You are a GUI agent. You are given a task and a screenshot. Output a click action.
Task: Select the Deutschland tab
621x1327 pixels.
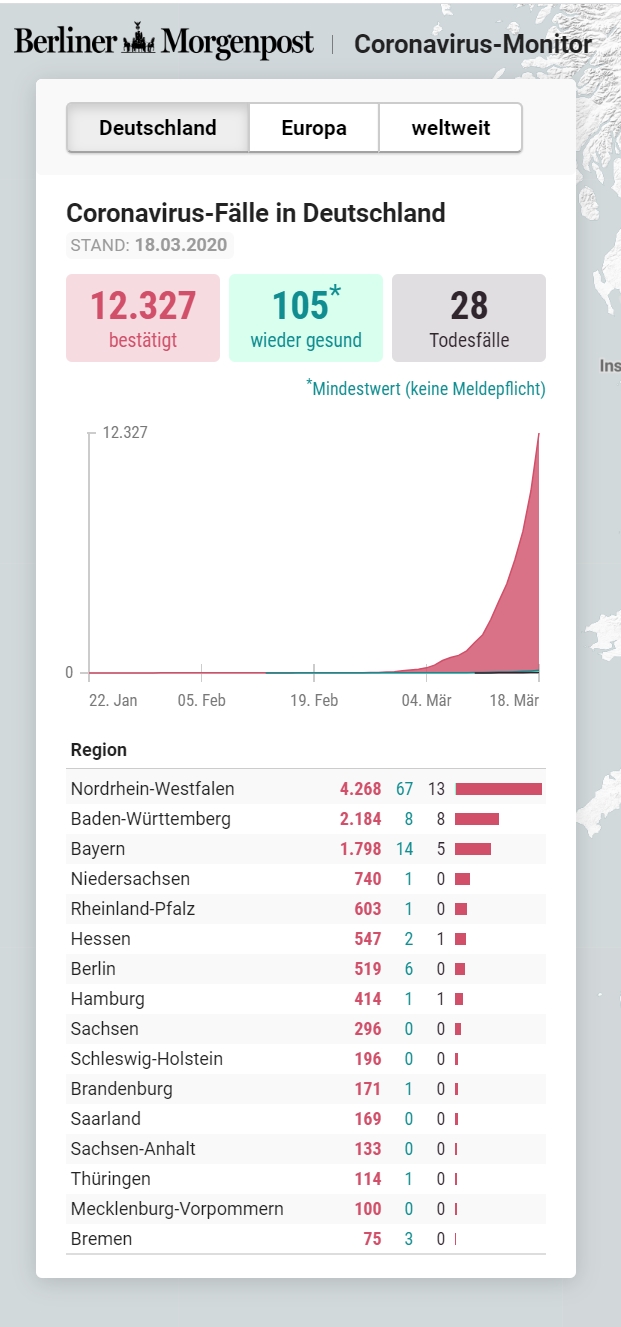[x=158, y=128]
